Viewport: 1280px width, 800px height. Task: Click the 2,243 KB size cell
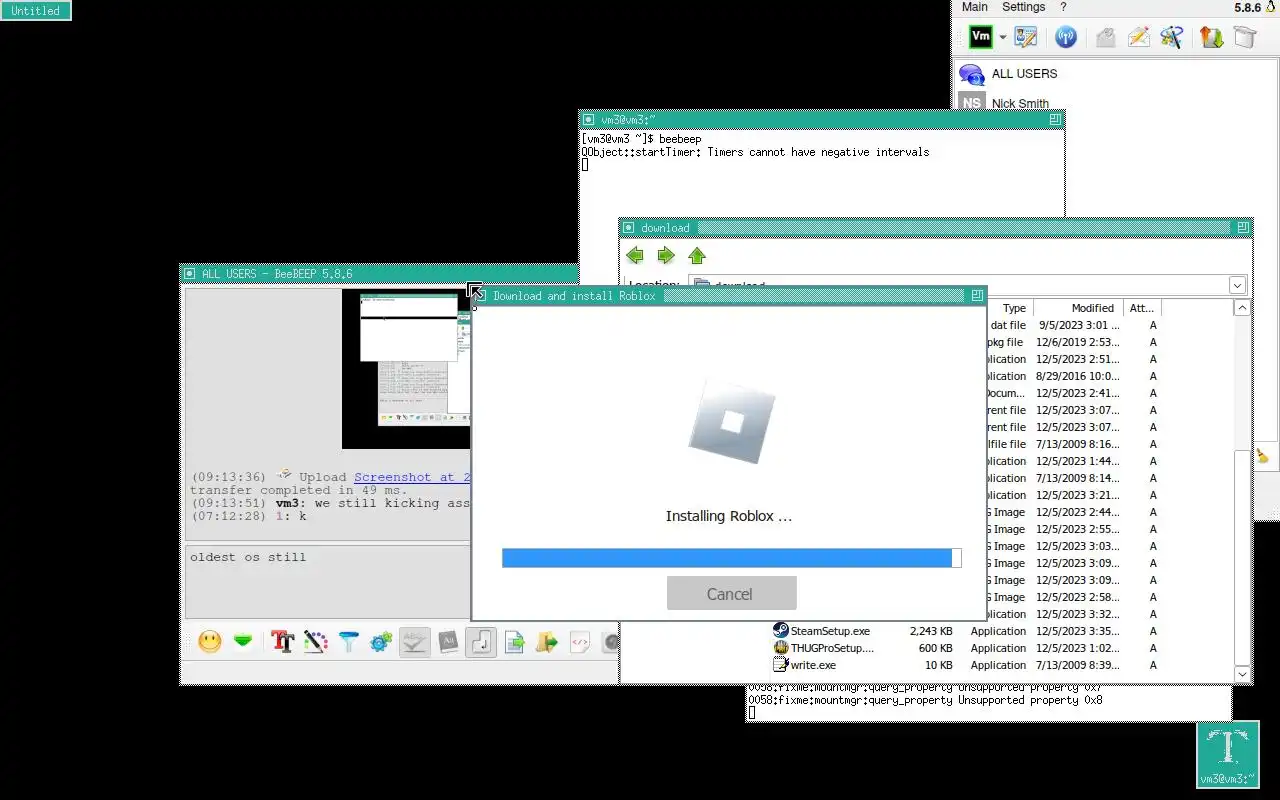pos(931,631)
